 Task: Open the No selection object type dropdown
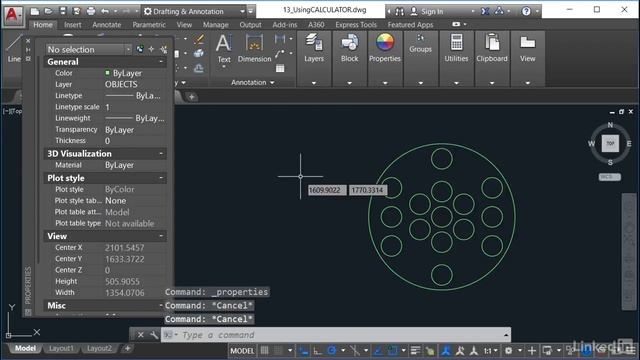89,49
